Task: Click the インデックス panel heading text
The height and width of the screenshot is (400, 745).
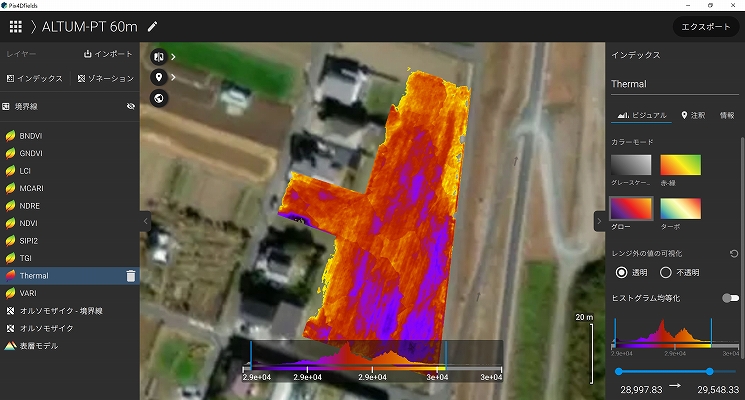Action: tap(636, 55)
